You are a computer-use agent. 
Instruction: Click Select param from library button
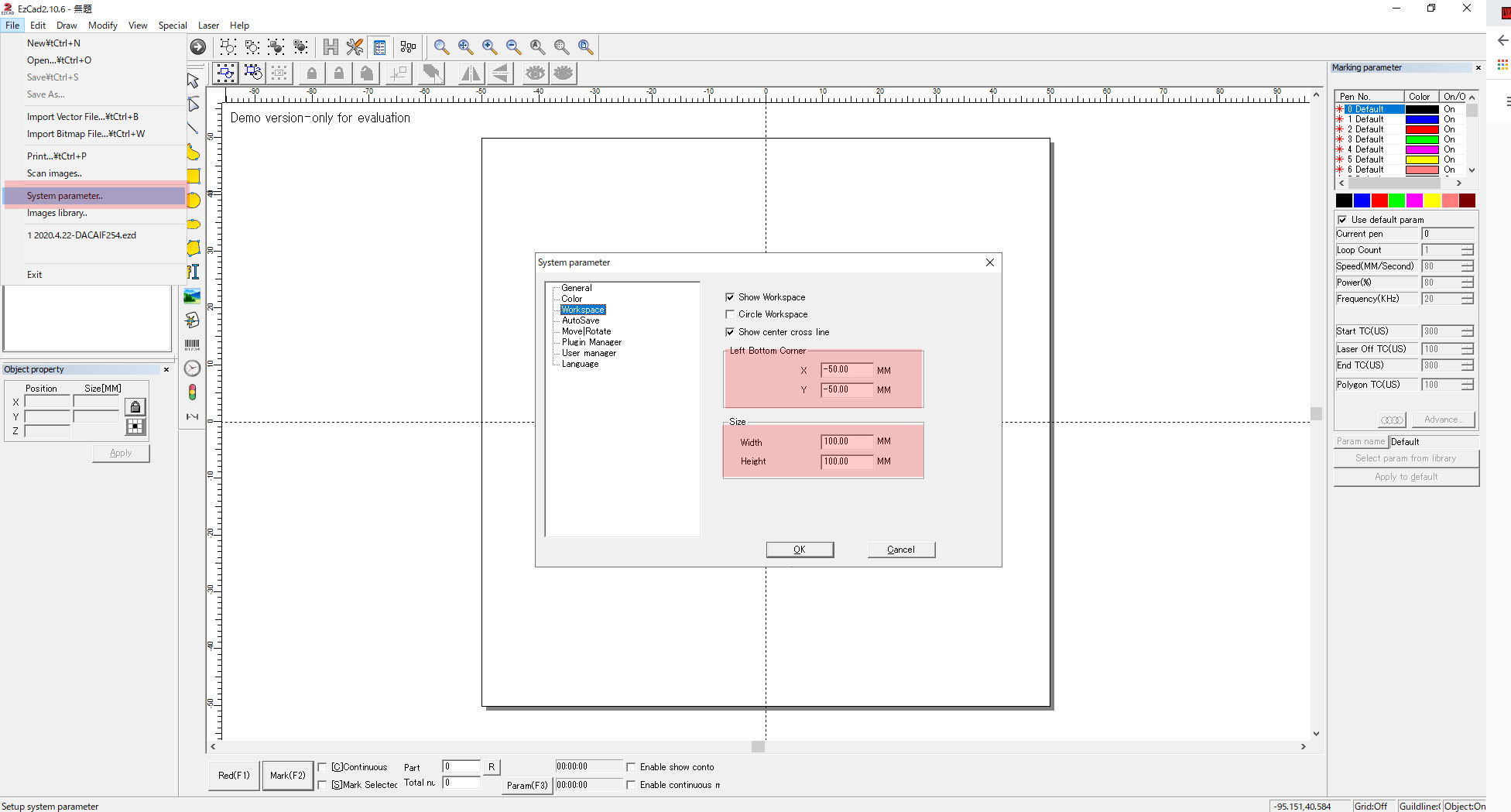pos(1406,458)
